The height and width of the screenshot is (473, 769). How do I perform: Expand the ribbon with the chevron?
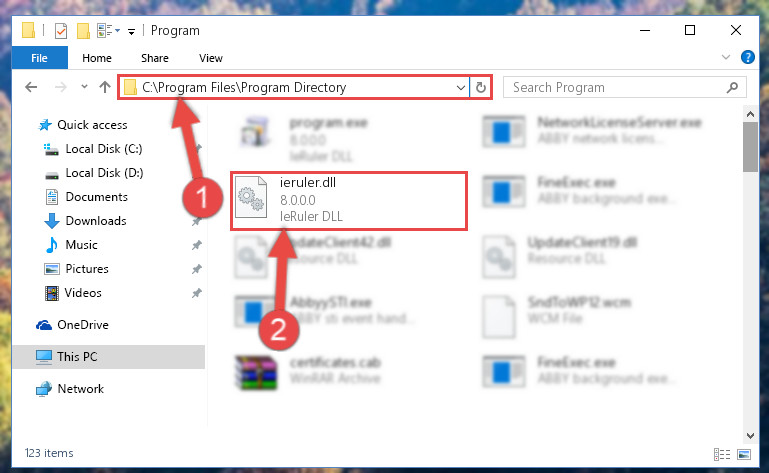(726, 57)
